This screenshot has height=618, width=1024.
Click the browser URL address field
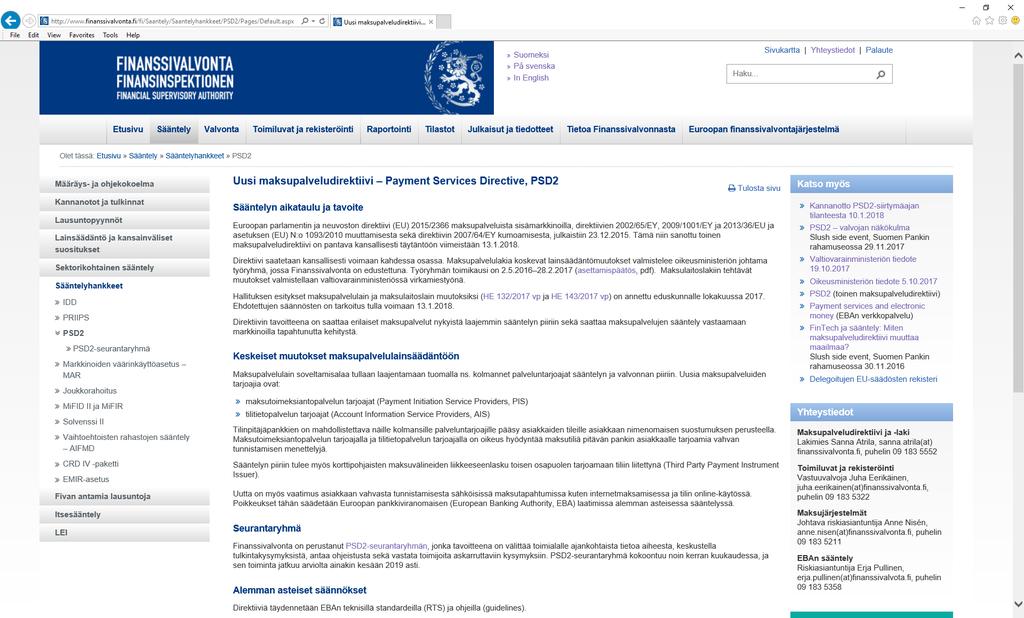(x=173, y=21)
